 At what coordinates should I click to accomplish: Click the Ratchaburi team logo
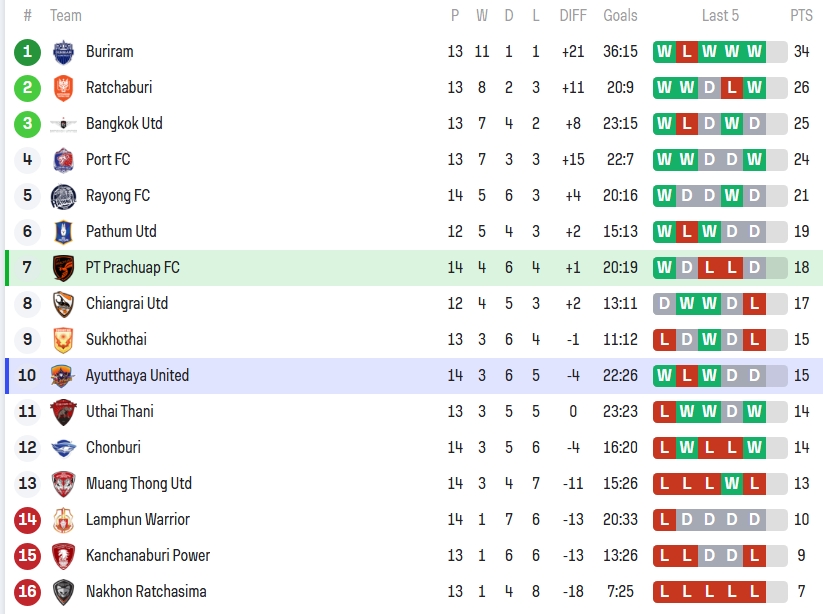63,88
